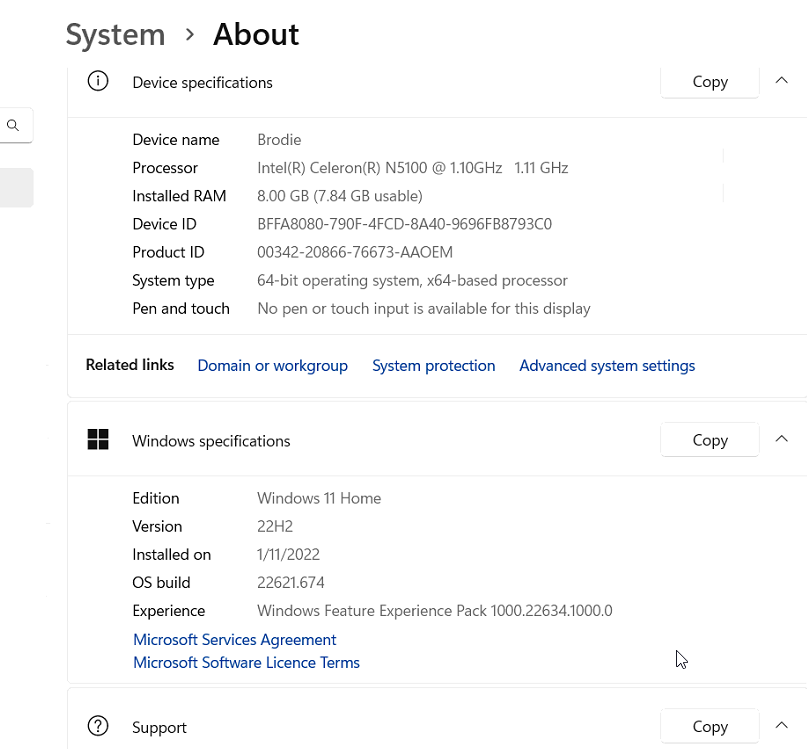Click the Device name label
807x749 pixels.
tap(176, 140)
